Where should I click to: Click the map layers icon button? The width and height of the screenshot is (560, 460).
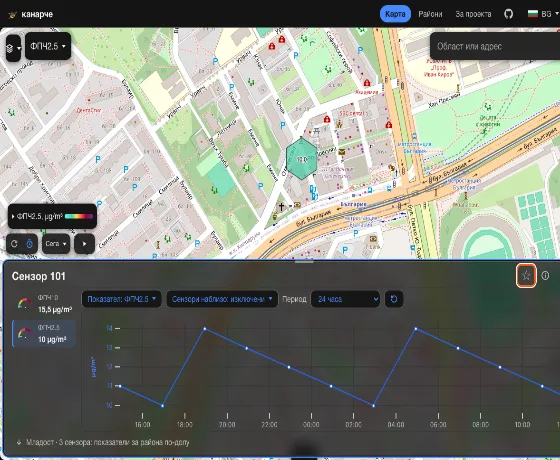click(13, 48)
